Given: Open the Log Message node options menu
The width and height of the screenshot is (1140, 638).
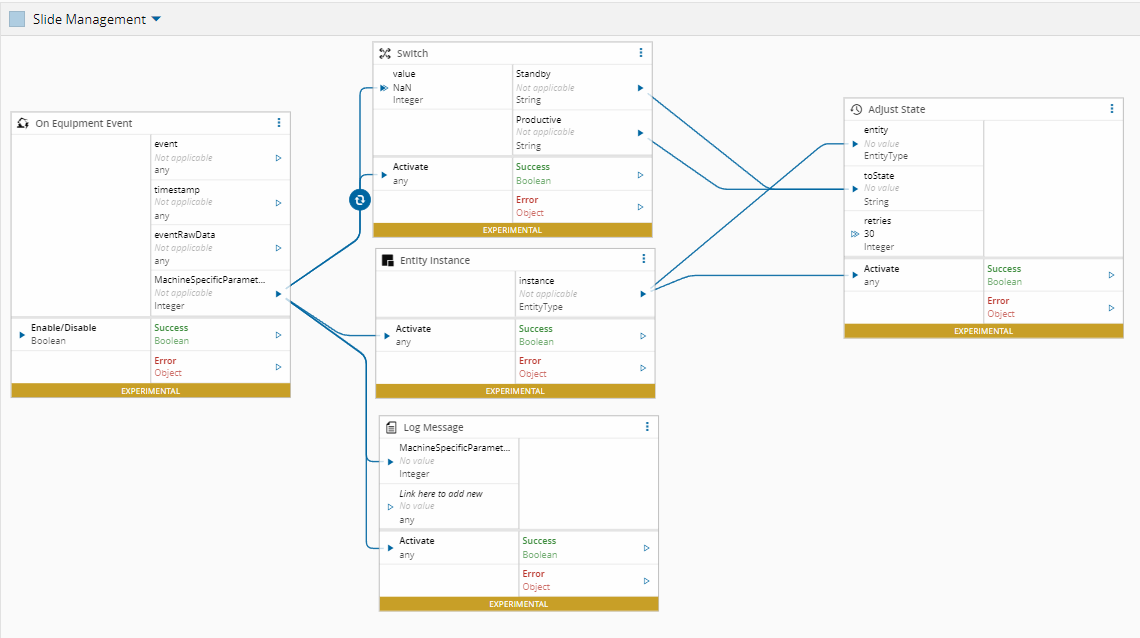Looking at the screenshot, I should 647,427.
